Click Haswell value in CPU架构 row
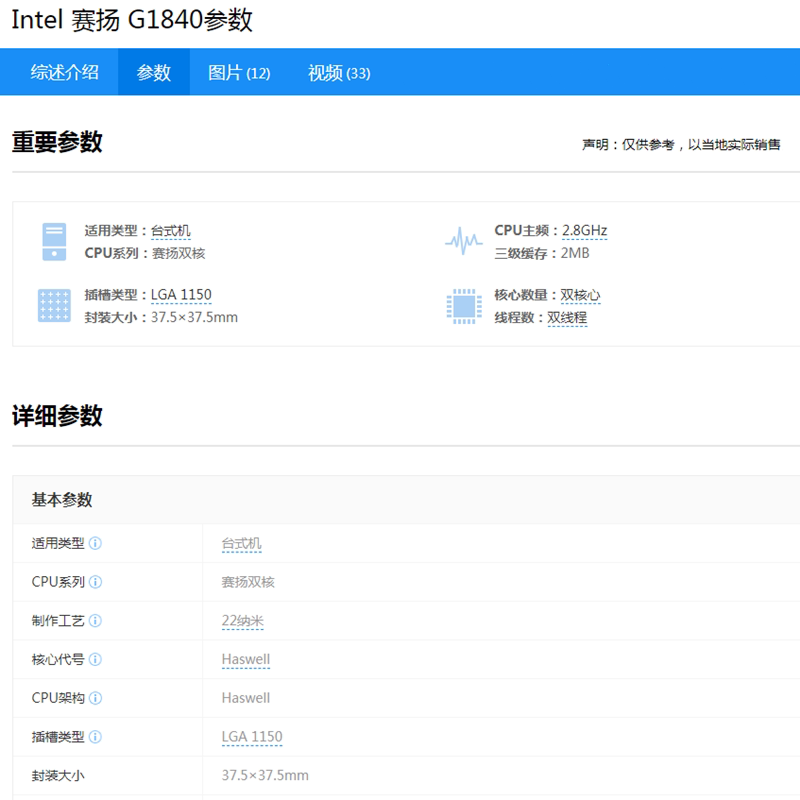Screen dimensions: 800x800 pyautogui.click(x=246, y=698)
